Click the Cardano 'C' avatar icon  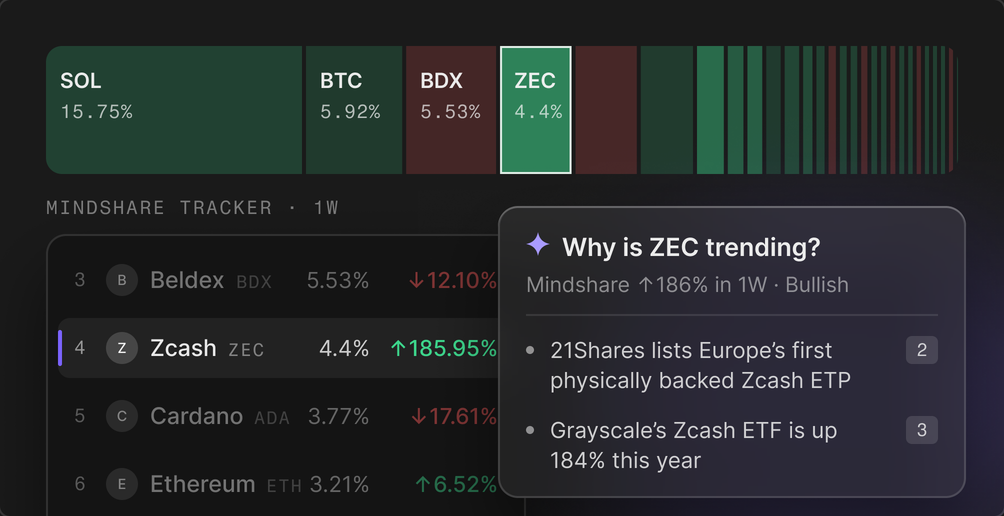122,416
